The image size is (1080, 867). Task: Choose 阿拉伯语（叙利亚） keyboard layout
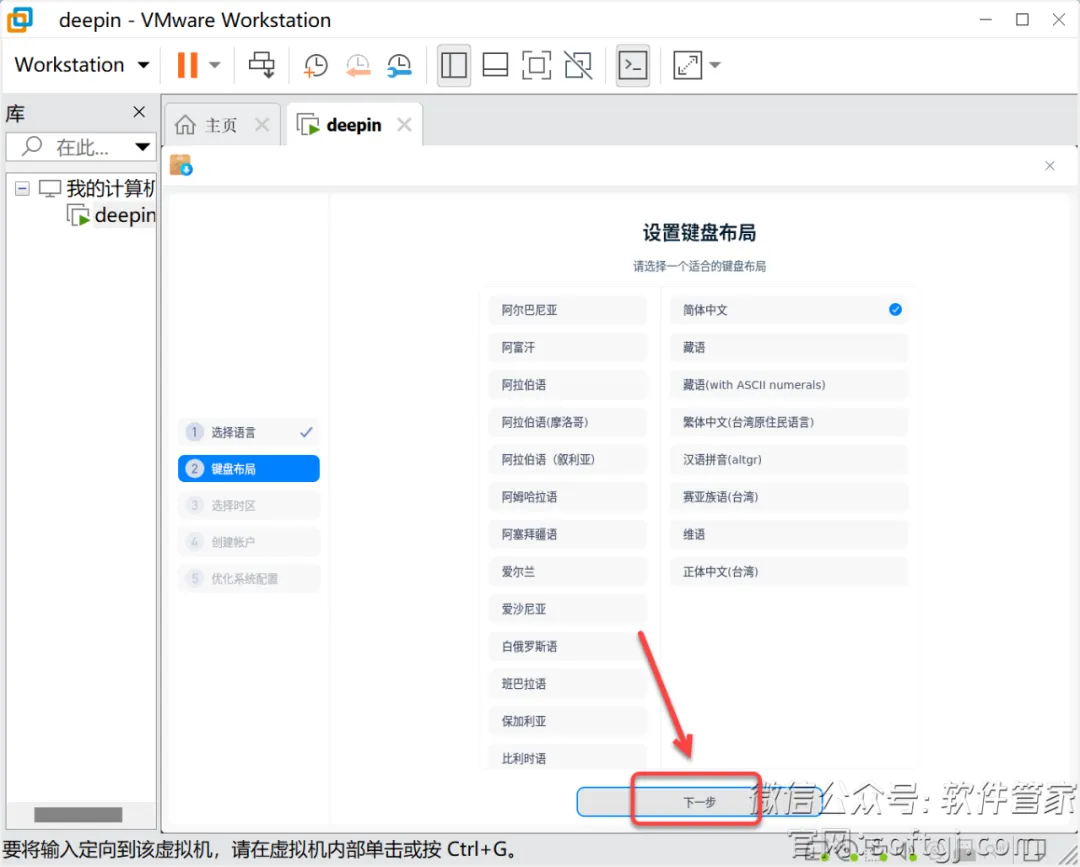pyautogui.click(x=568, y=459)
